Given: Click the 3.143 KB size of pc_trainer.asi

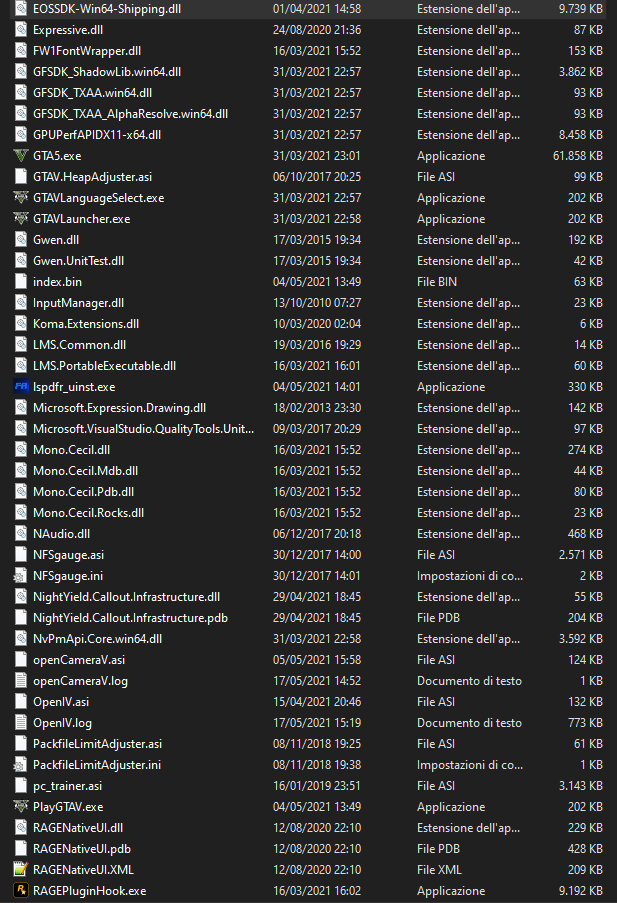Looking at the screenshot, I should click(x=581, y=786).
